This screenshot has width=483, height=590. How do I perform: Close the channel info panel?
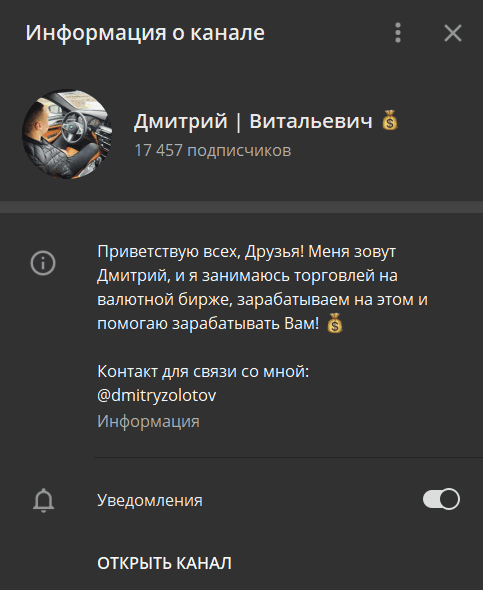coord(453,33)
